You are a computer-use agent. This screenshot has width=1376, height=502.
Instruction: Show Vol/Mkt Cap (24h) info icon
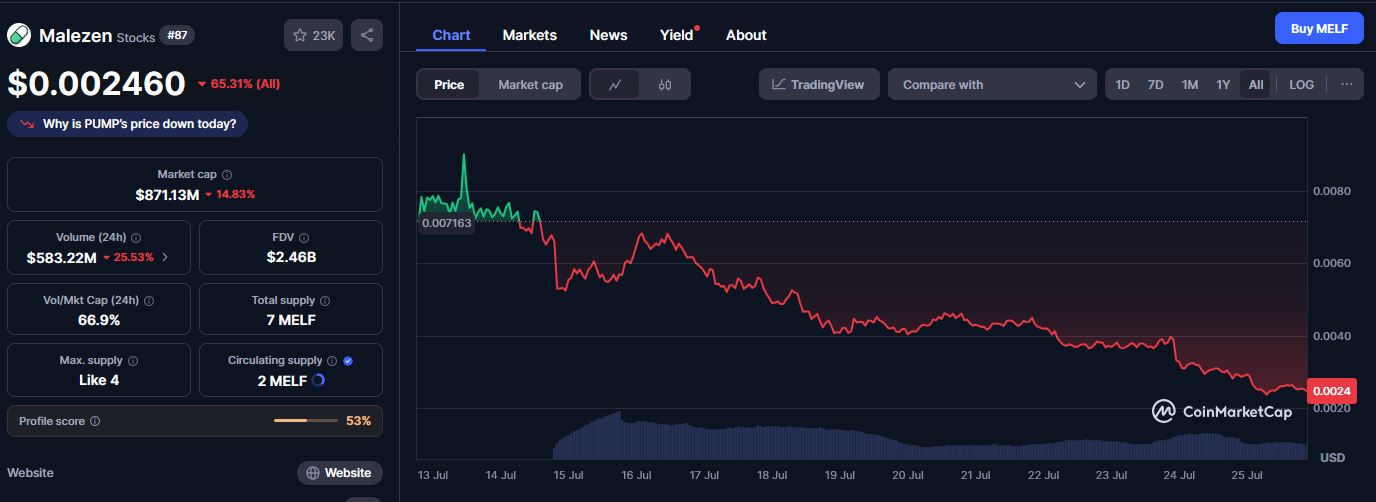click(148, 300)
